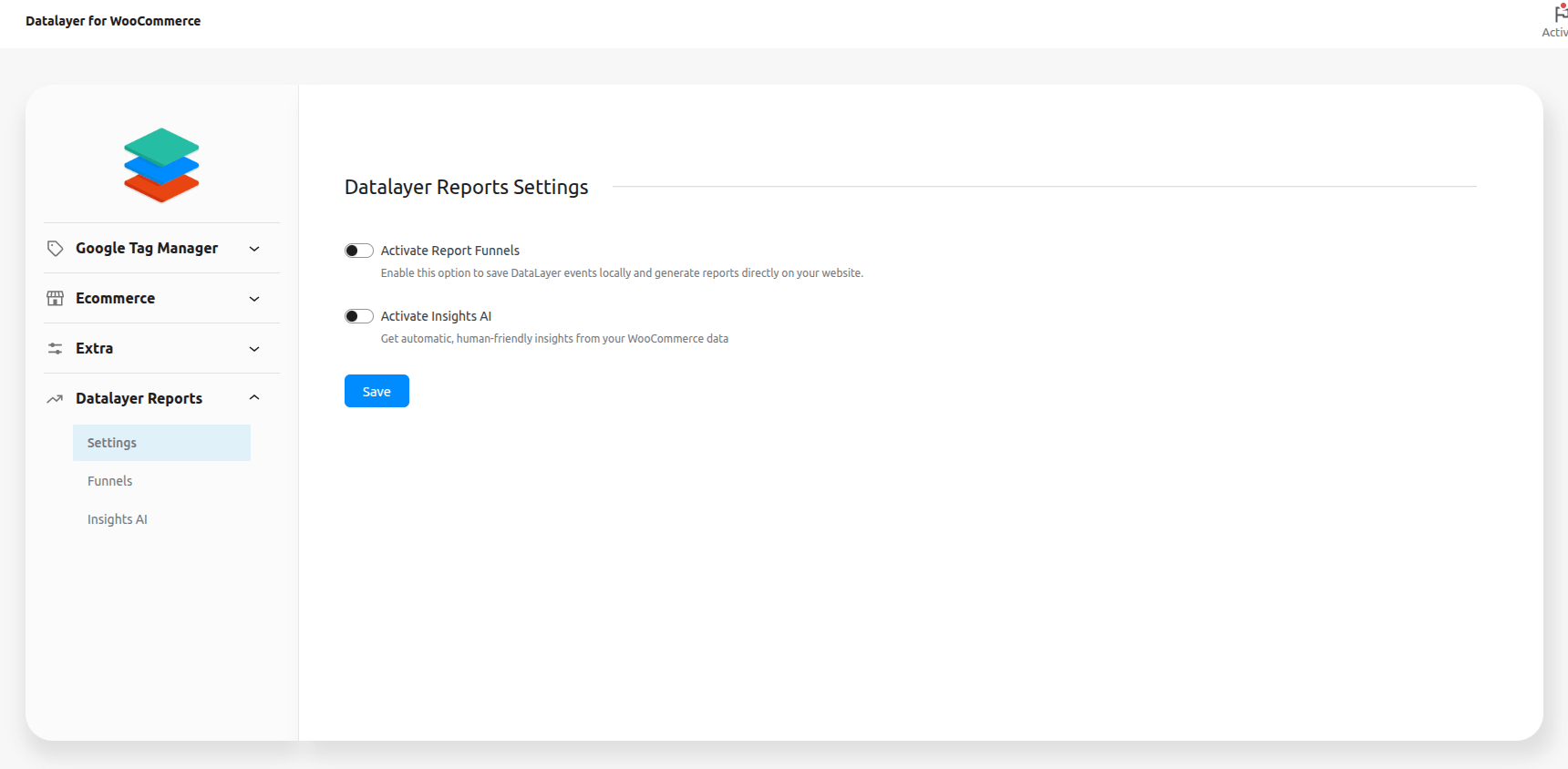Click the Extra sliders icon
This screenshot has width=1568, height=769.
55,349
